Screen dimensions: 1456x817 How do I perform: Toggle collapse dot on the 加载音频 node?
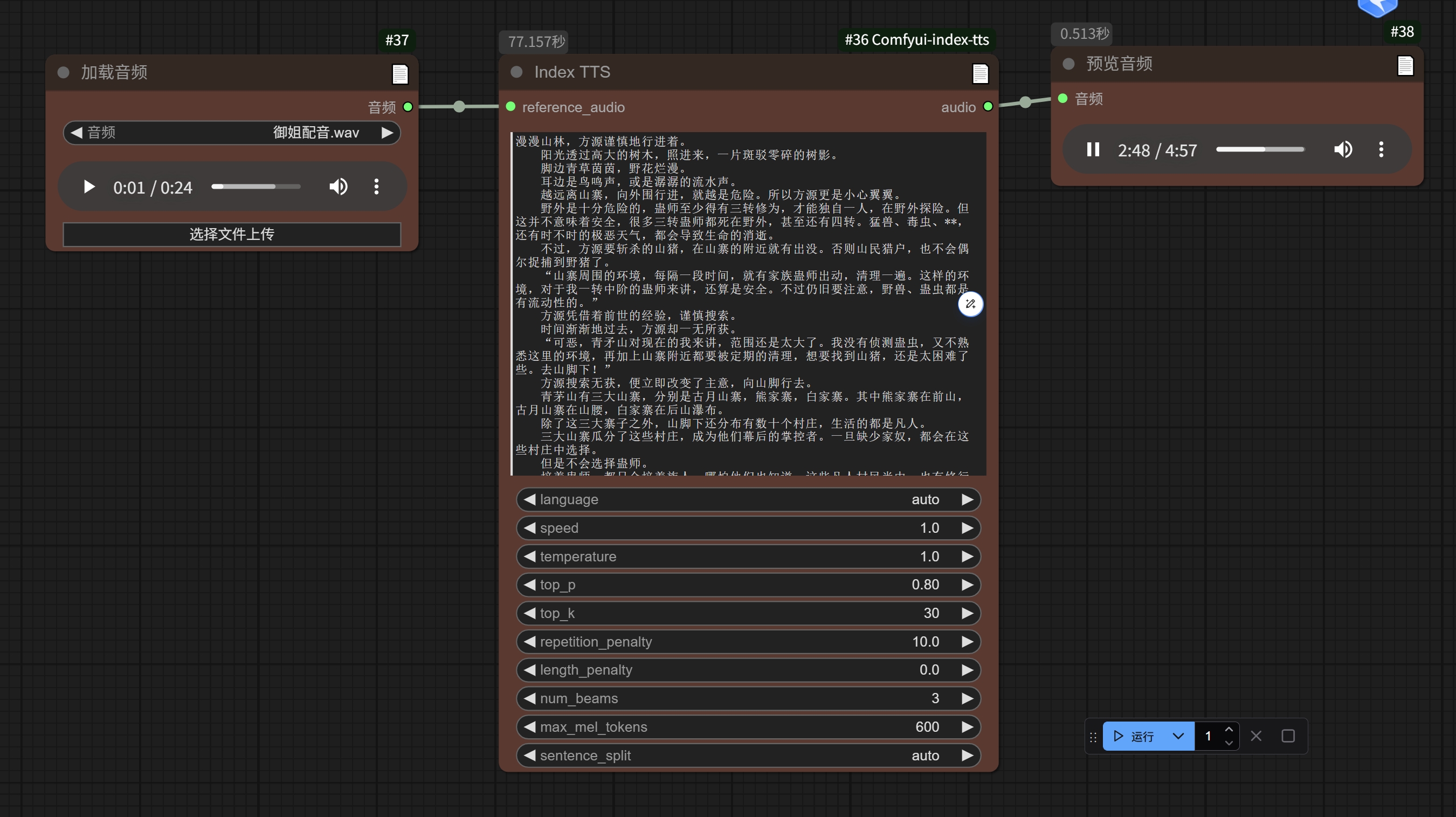63,72
